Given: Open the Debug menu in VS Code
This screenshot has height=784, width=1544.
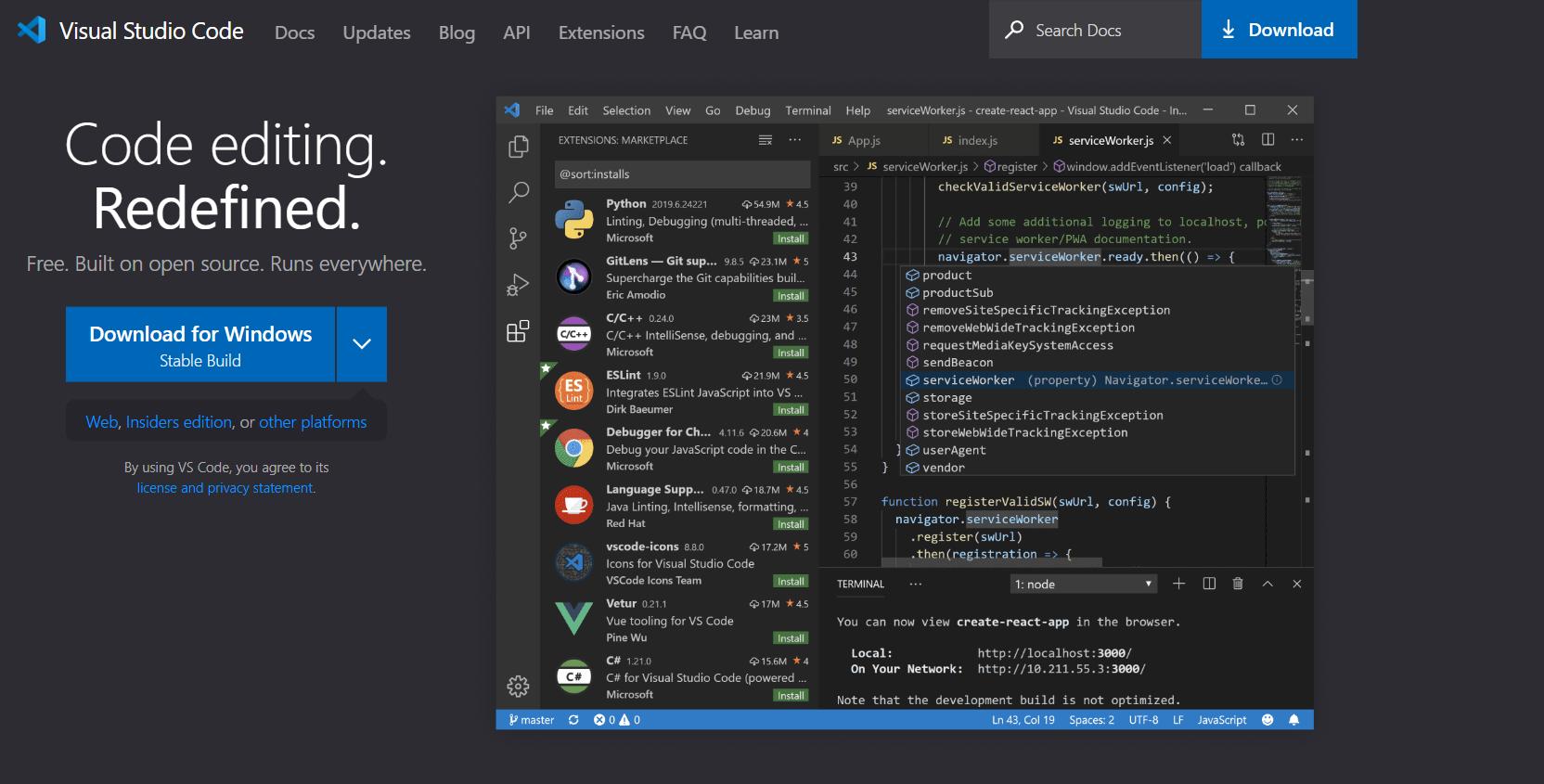Looking at the screenshot, I should (753, 110).
